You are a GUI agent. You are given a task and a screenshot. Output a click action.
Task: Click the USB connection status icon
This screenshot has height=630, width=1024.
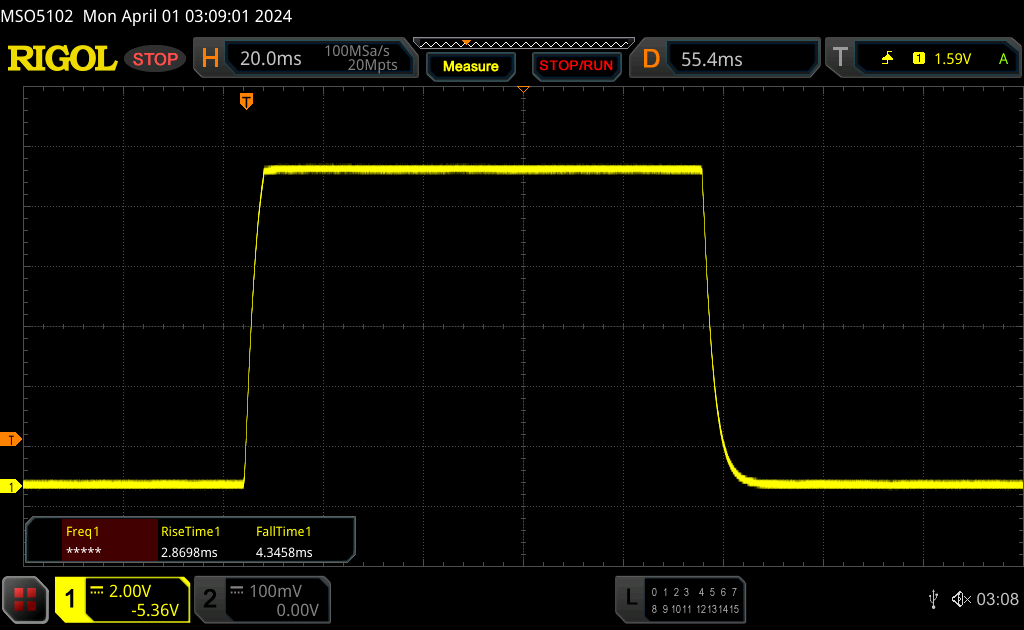pos(933,599)
